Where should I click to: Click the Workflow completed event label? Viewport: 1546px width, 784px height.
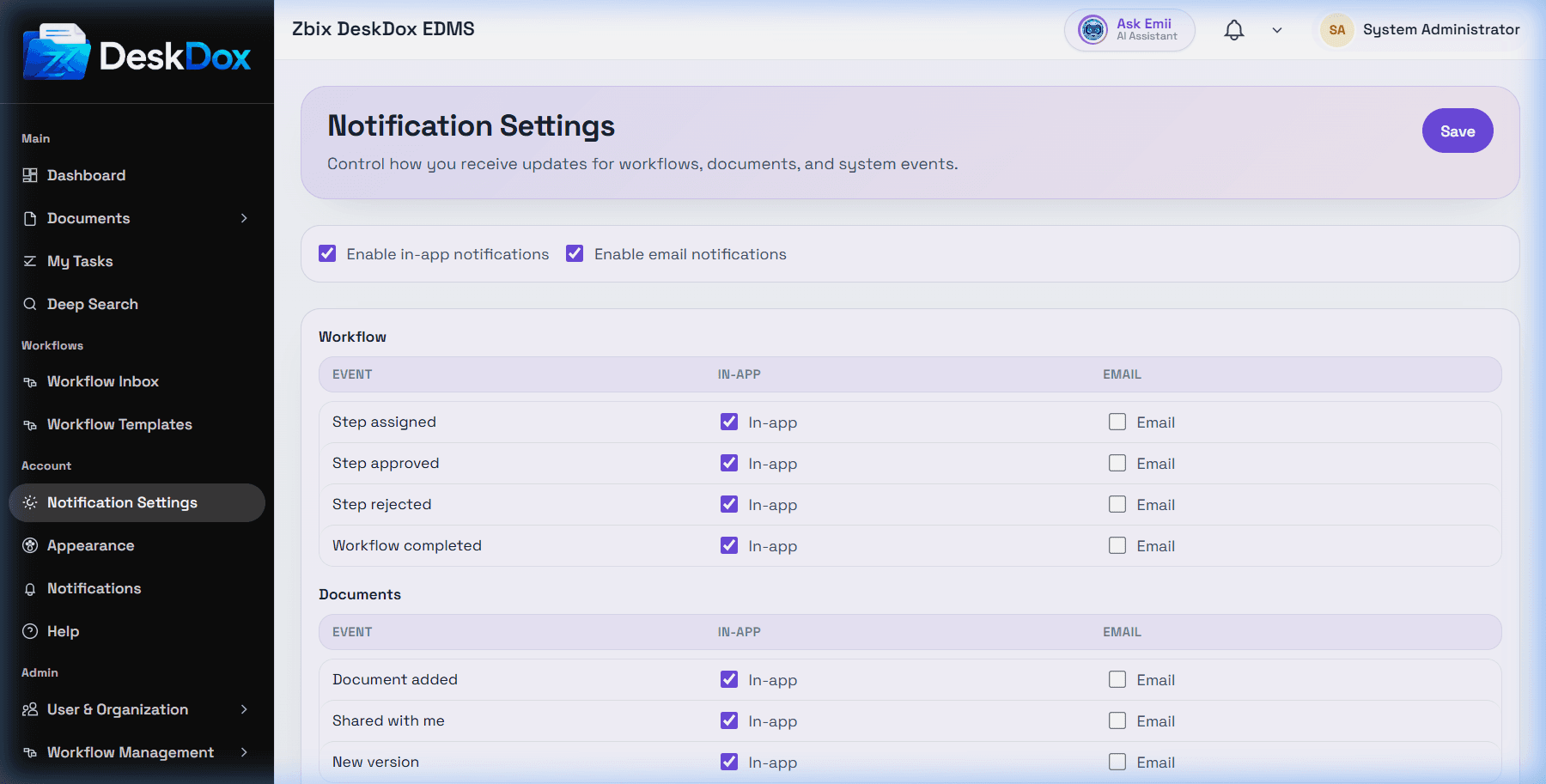[x=406, y=545]
